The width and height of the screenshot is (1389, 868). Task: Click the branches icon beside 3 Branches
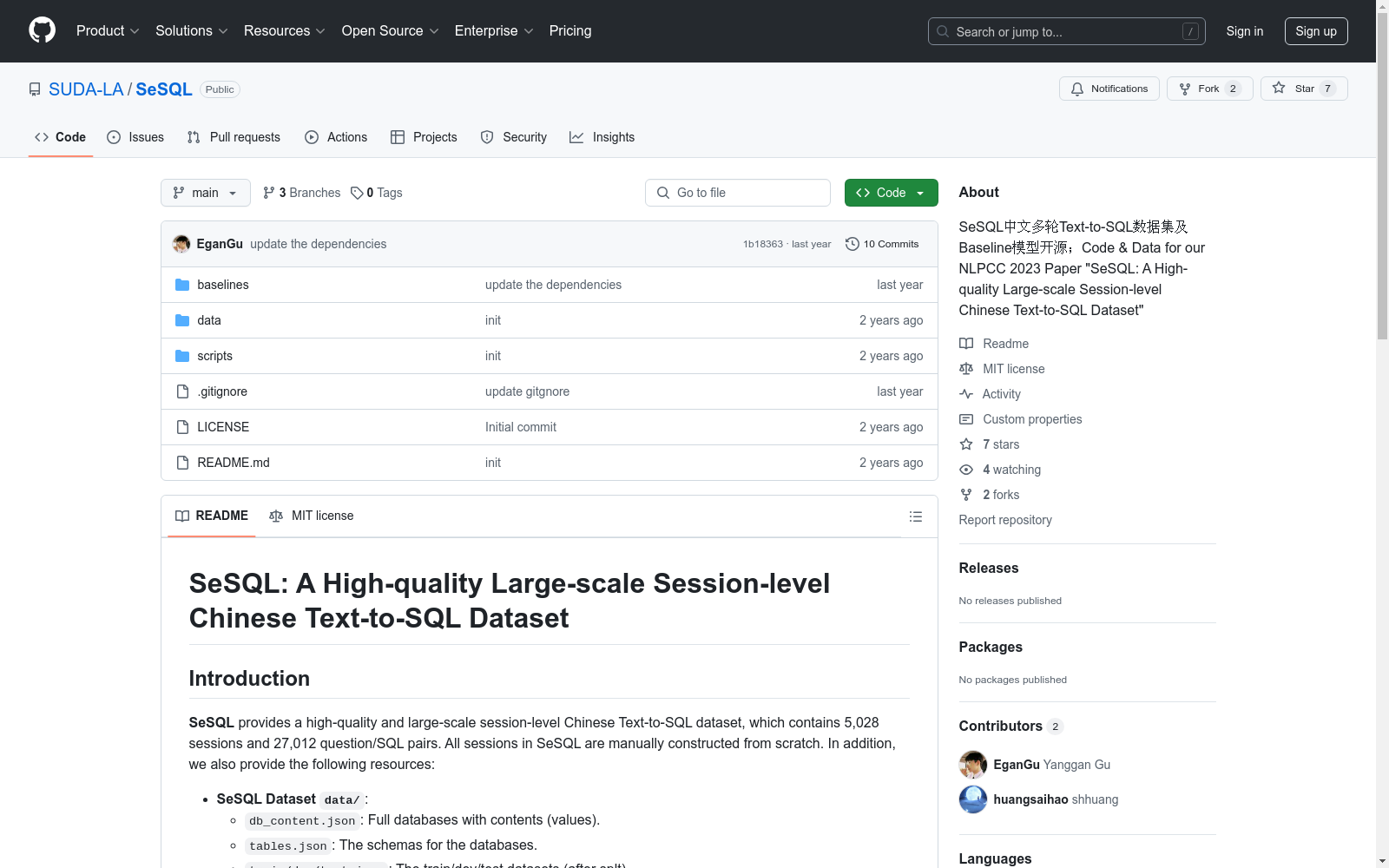coord(269,193)
